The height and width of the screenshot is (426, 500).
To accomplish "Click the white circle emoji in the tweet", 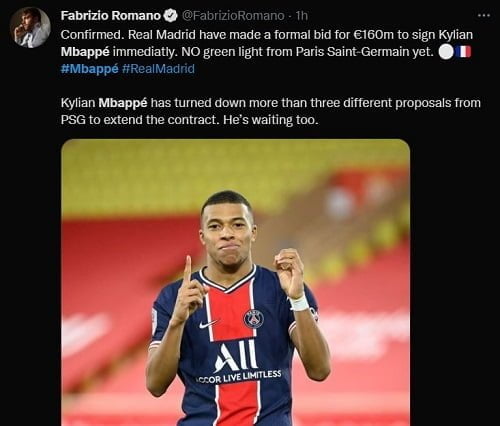I will 446,52.
